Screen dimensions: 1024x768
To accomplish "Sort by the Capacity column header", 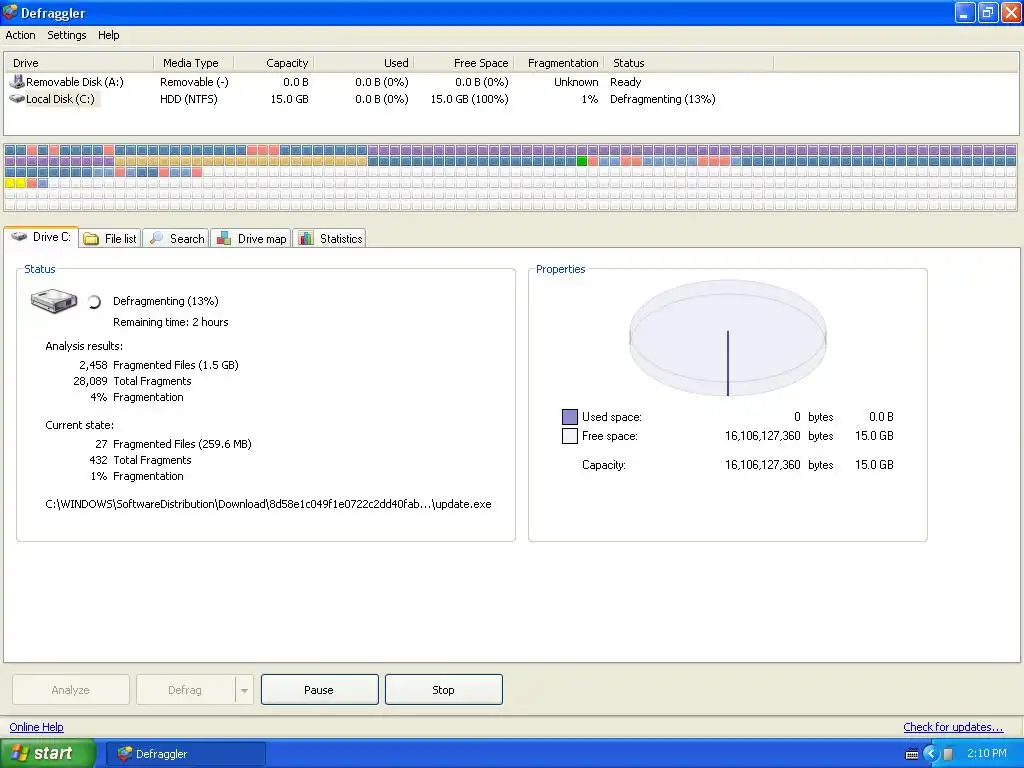I will [274, 63].
